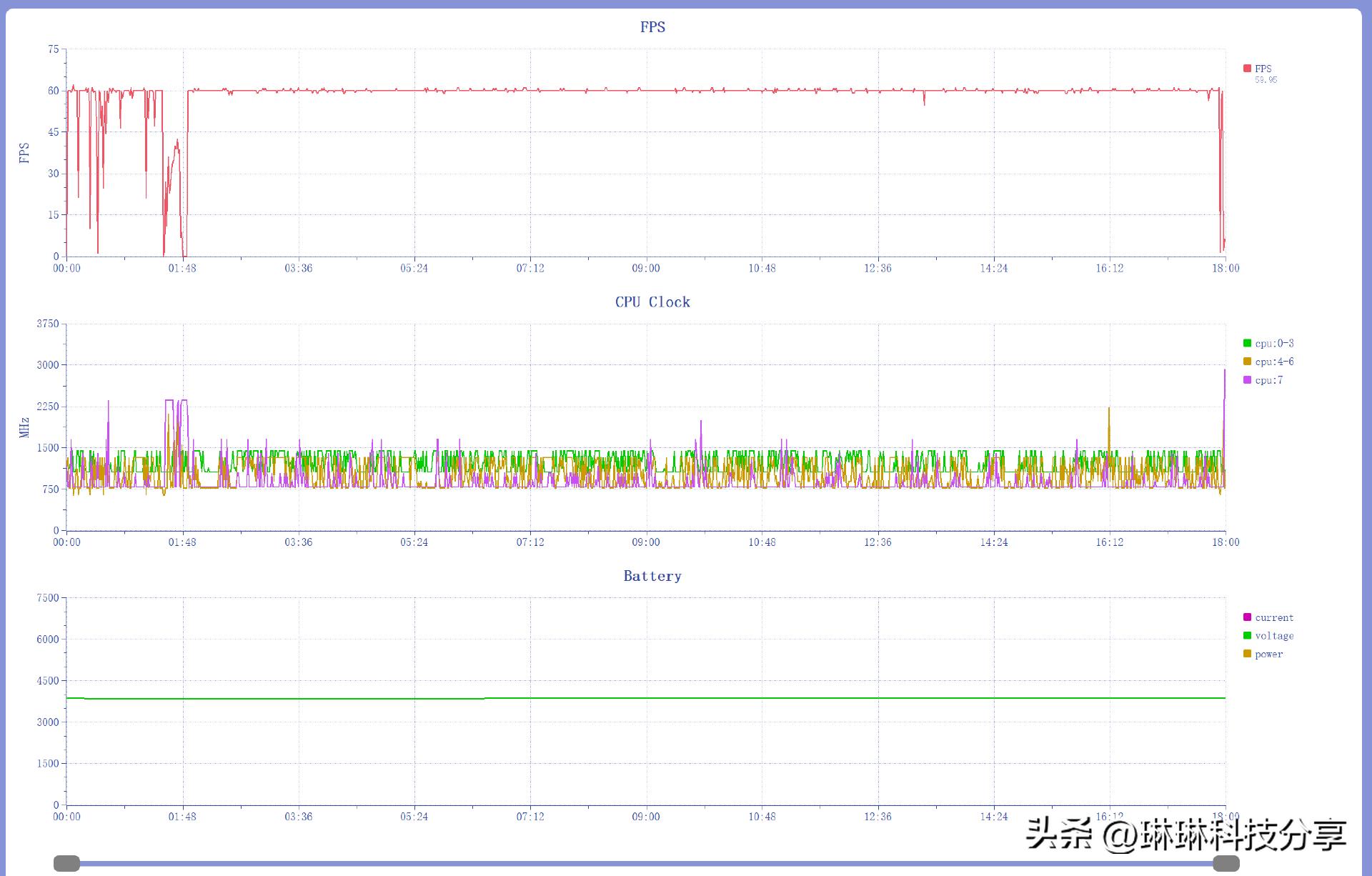Click the middle of the bottom range track
1372x876 pixels.
[x=647, y=863]
